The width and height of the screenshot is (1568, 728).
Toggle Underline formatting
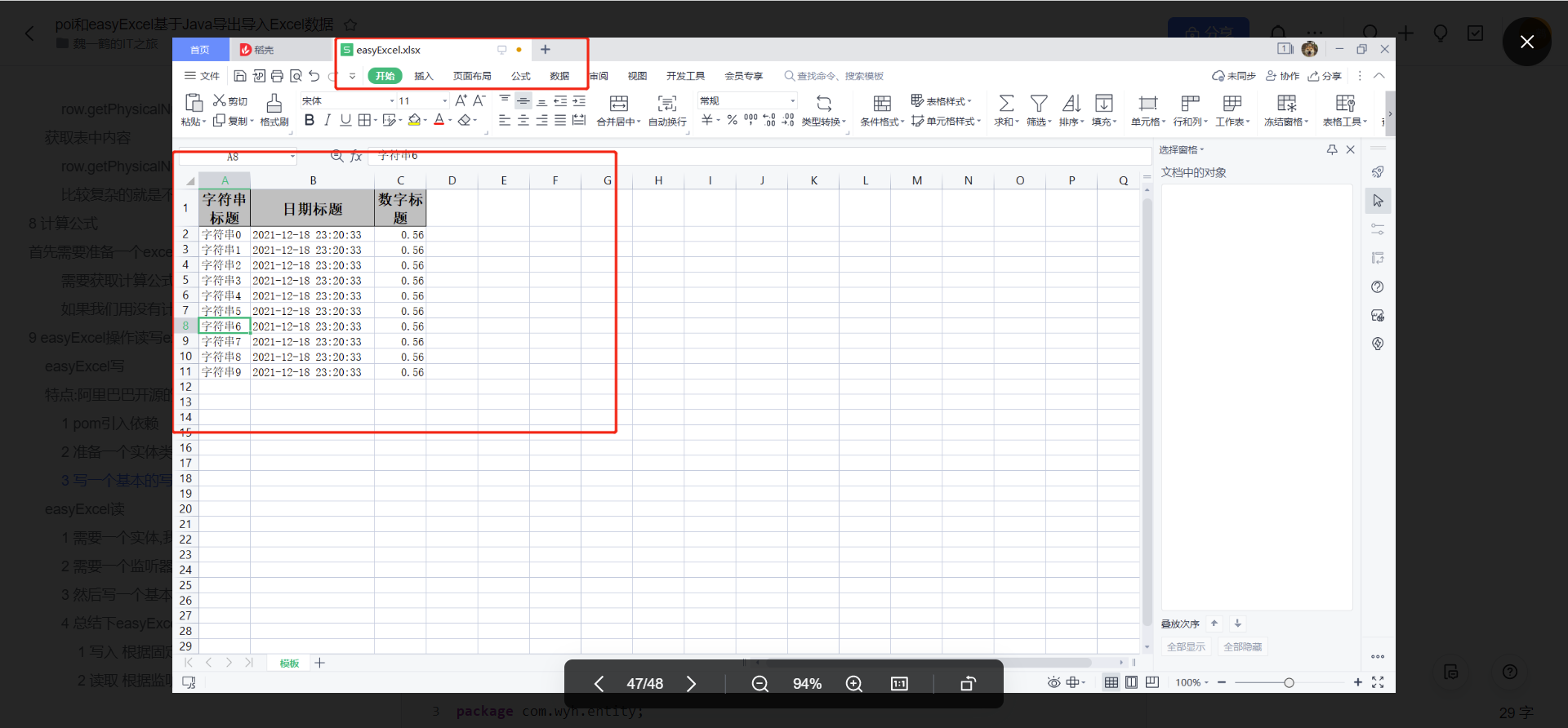click(345, 120)
